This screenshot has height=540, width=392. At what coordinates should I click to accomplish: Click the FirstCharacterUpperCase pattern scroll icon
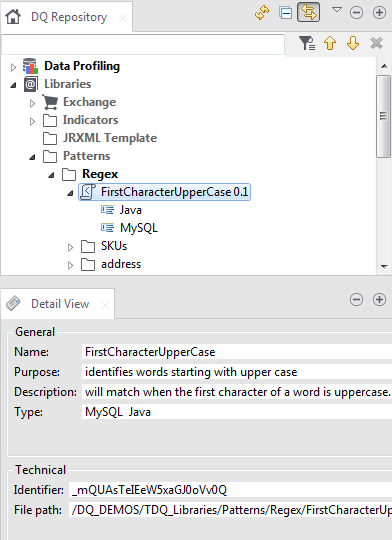[x=87, y=192]
